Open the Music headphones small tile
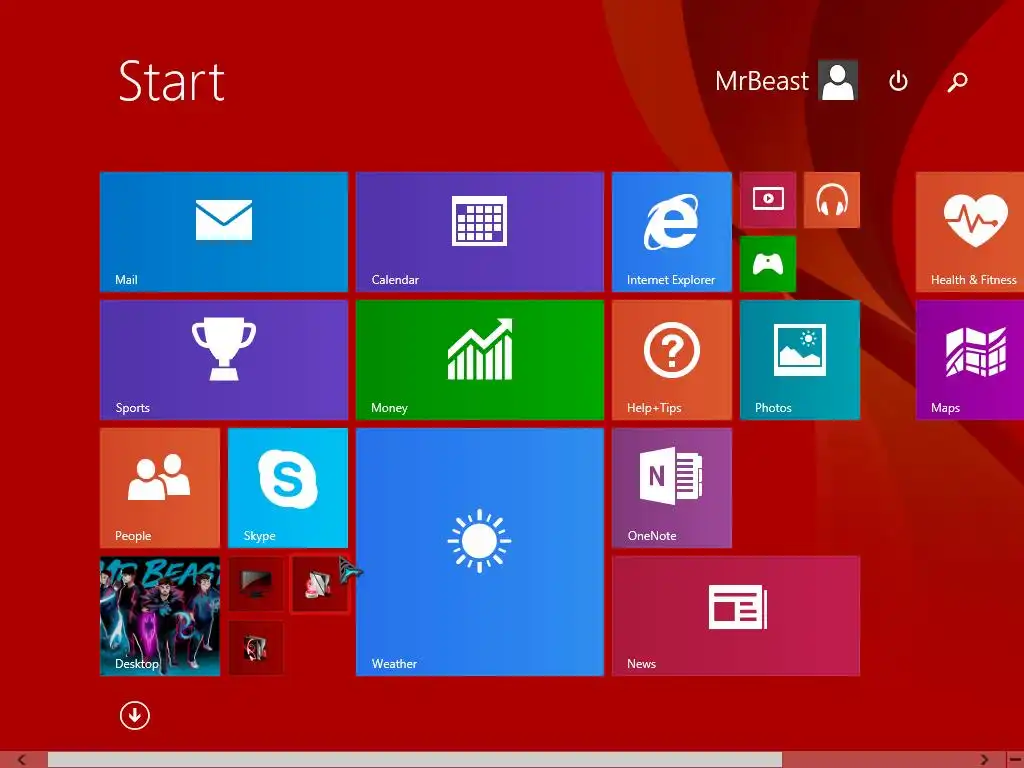 (832, 200)
